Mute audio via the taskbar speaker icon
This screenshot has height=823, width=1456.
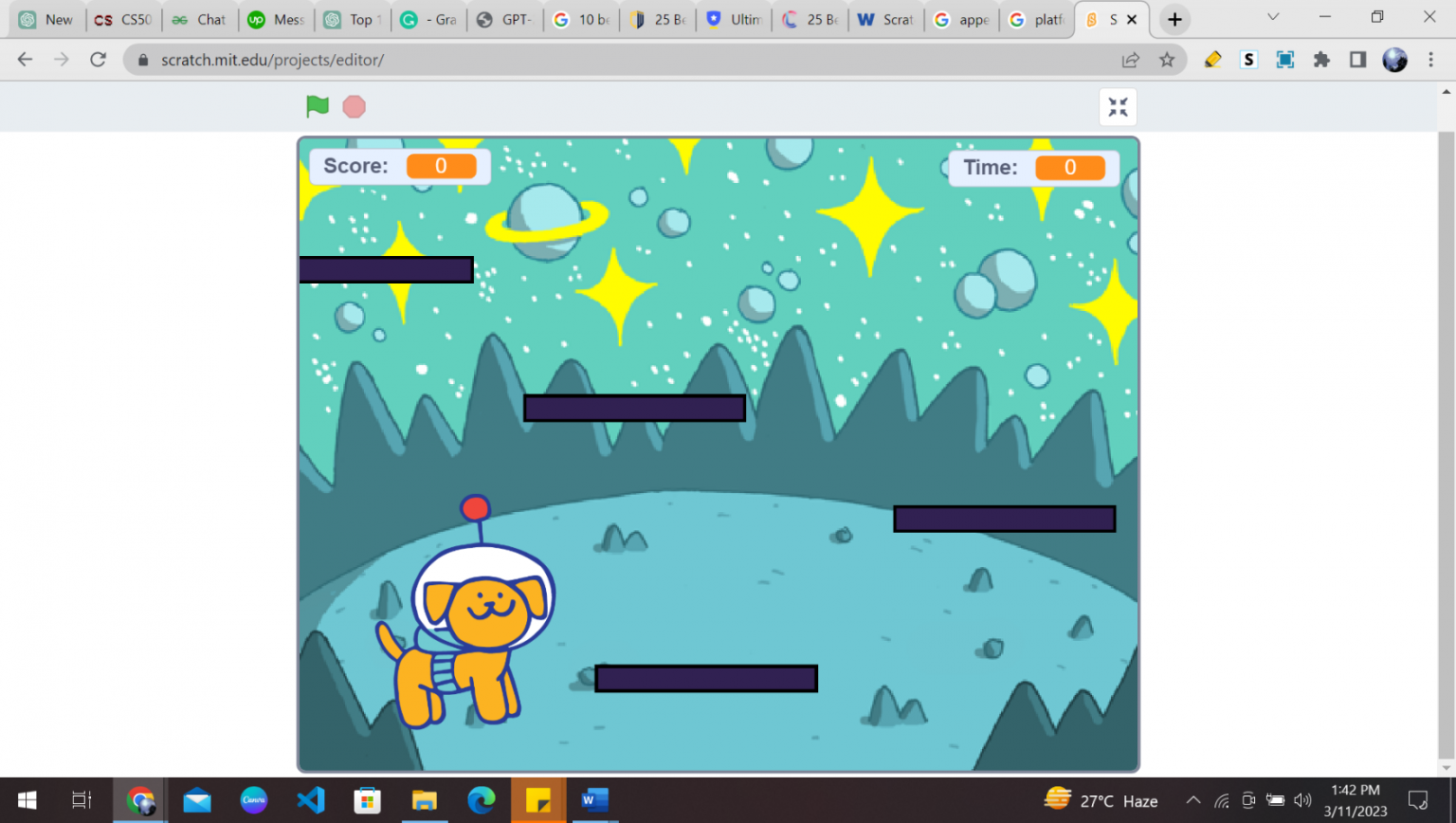[1301, 801]
